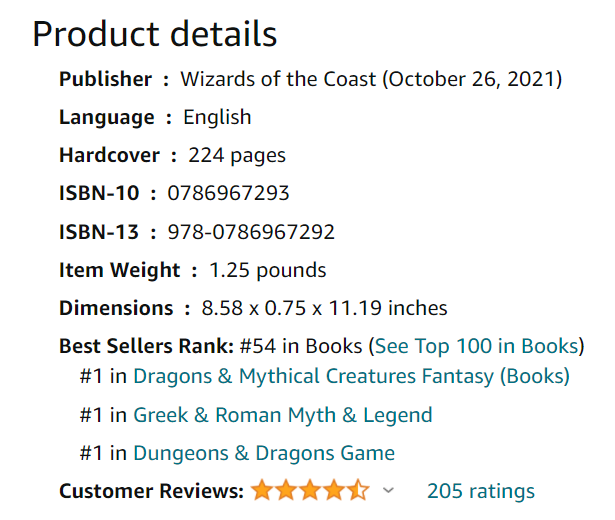Screen dimensions: 615x520
Task: Click the 224 pages hardcover value
Action: point(237,156)
